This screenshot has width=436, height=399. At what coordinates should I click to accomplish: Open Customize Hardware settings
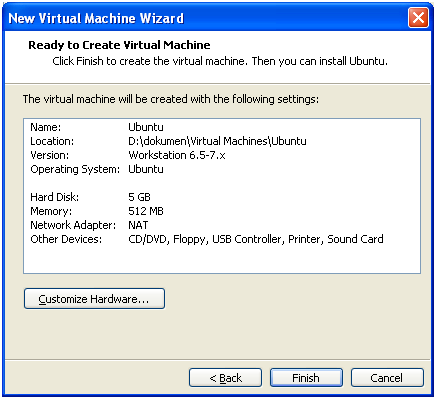[x=94, y=299]
